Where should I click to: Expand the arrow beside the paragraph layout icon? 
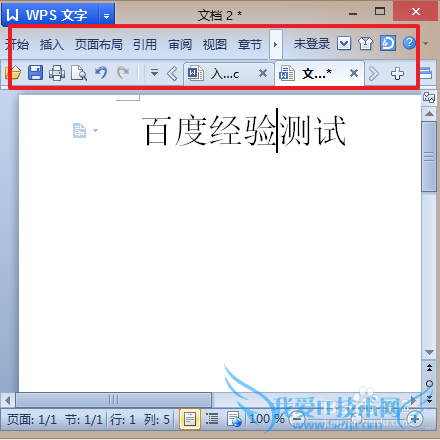click(x=96, y=130)
